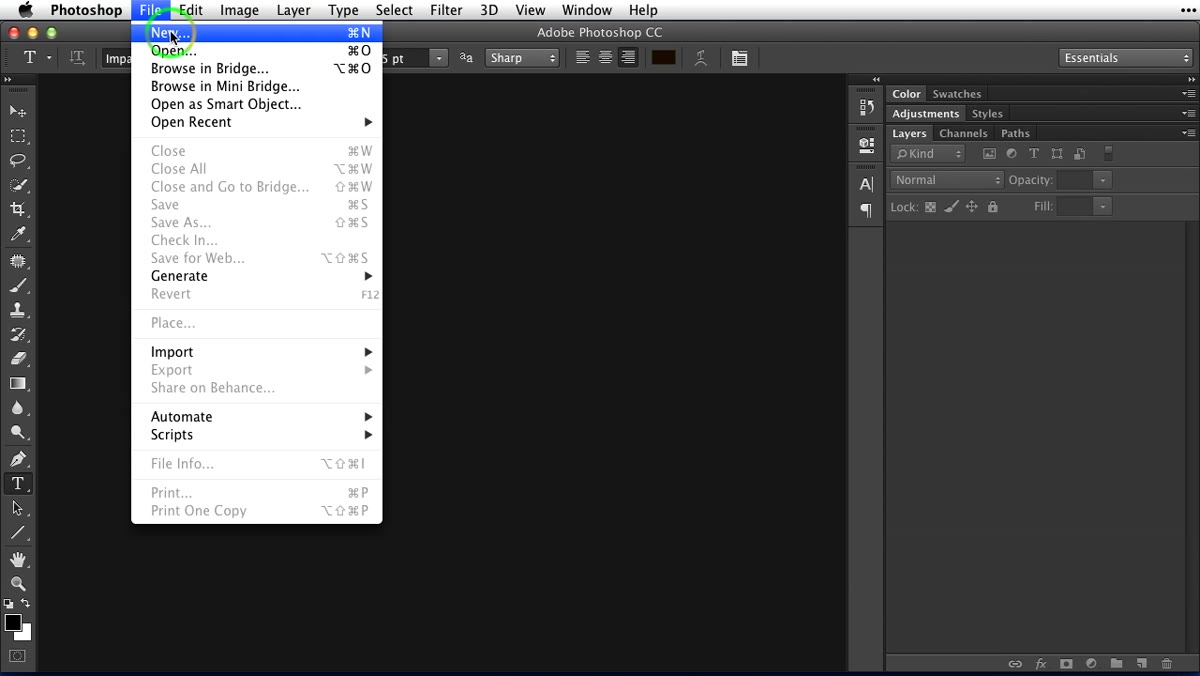This screenshot has width=1200, height=676.
Task: Click the link layers icon
Action: [1015, 664]
